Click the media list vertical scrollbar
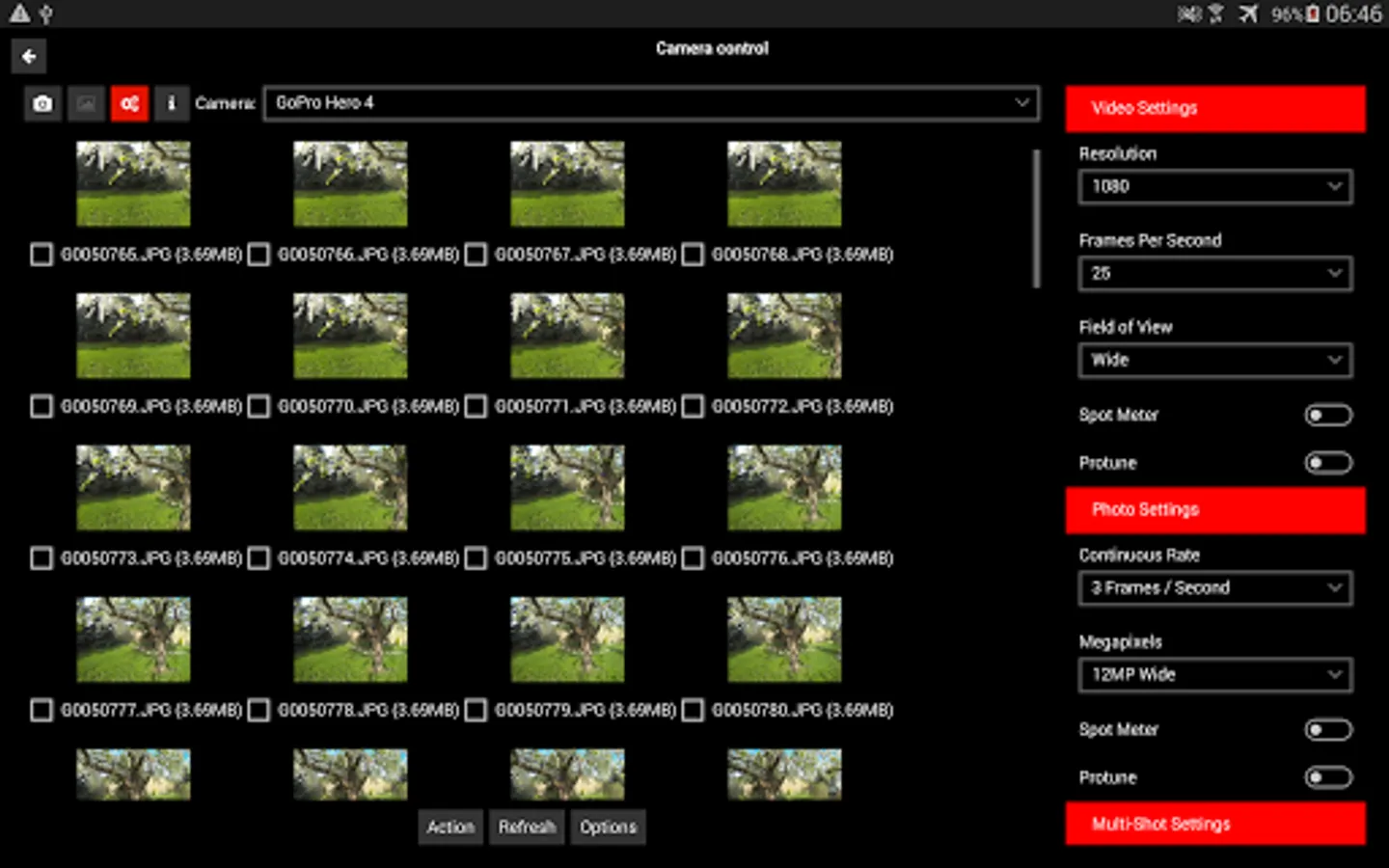1389x868 pixels. (x=1037, y=218)
